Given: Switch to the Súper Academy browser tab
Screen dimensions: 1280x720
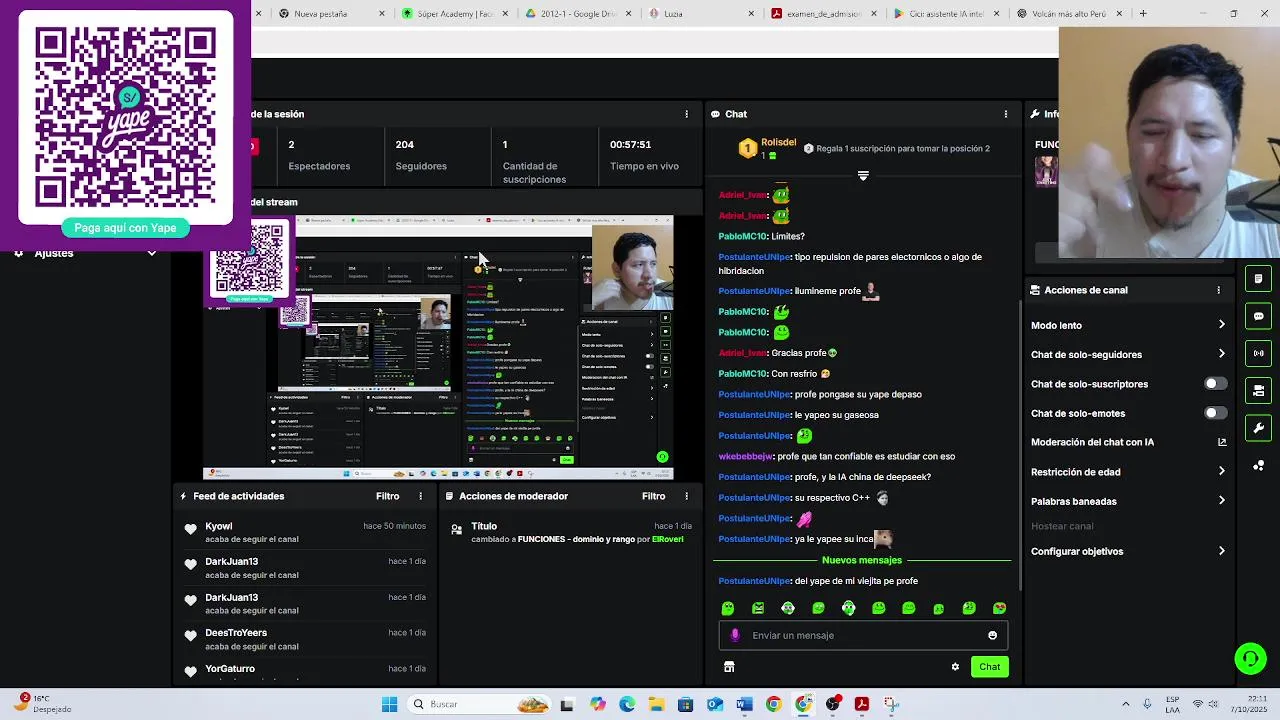Looking at the screenshot, I should point(456,14).
